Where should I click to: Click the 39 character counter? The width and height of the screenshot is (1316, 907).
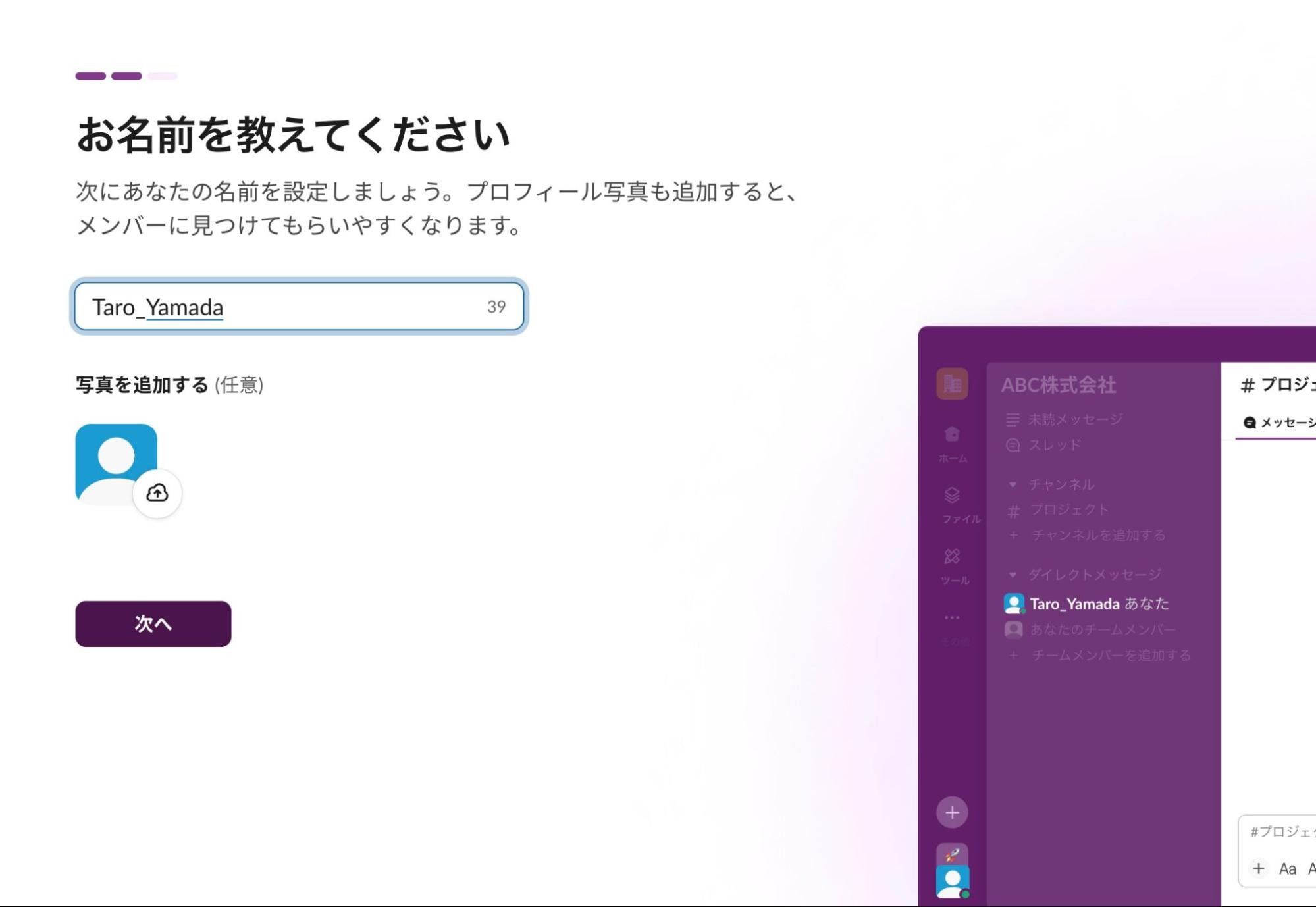tap(496, 307)
